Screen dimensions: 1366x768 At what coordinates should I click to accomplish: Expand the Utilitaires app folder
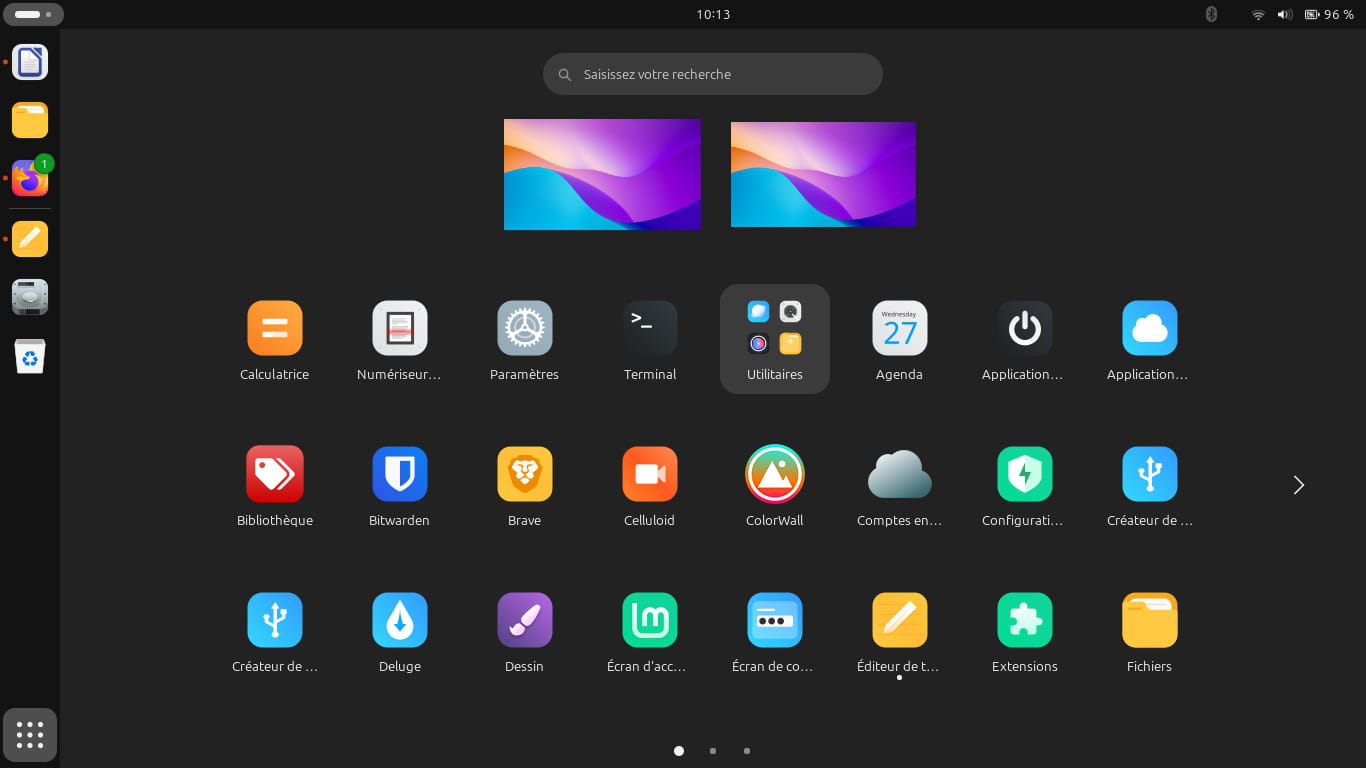tap(775, 339)
